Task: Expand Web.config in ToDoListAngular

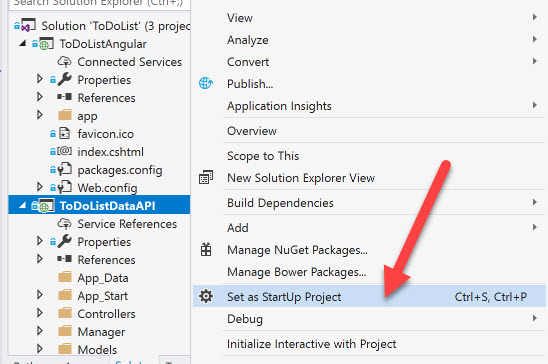Action: [x=40, y=187]
